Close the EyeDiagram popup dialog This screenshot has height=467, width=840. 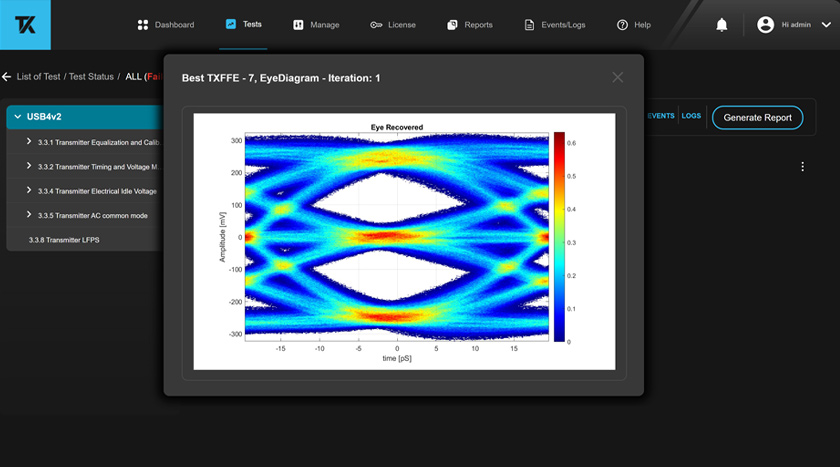tap(617, 77)
